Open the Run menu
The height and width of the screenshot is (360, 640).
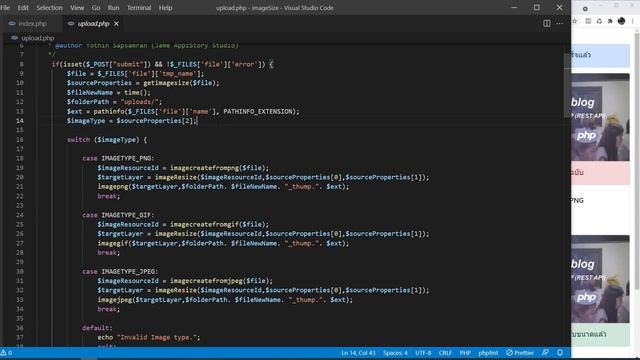click(x=113, y=8)
